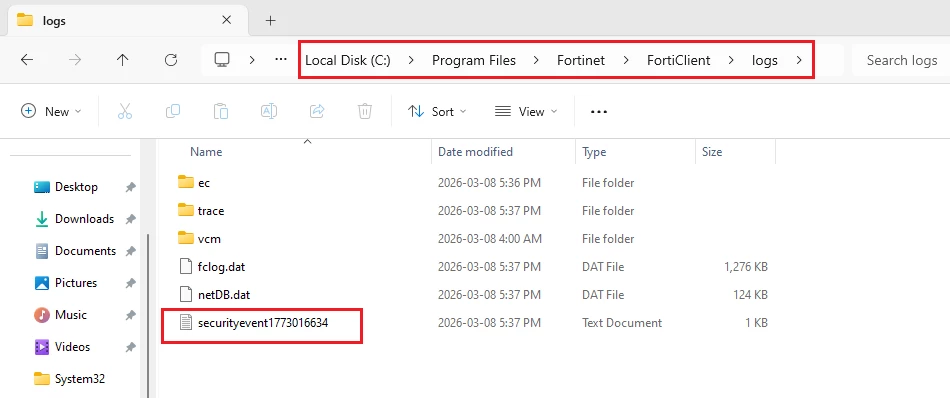The width and height of the screenshot is (950, 398).
Task: Go forward with the right arrow
Action: point(75,59)
